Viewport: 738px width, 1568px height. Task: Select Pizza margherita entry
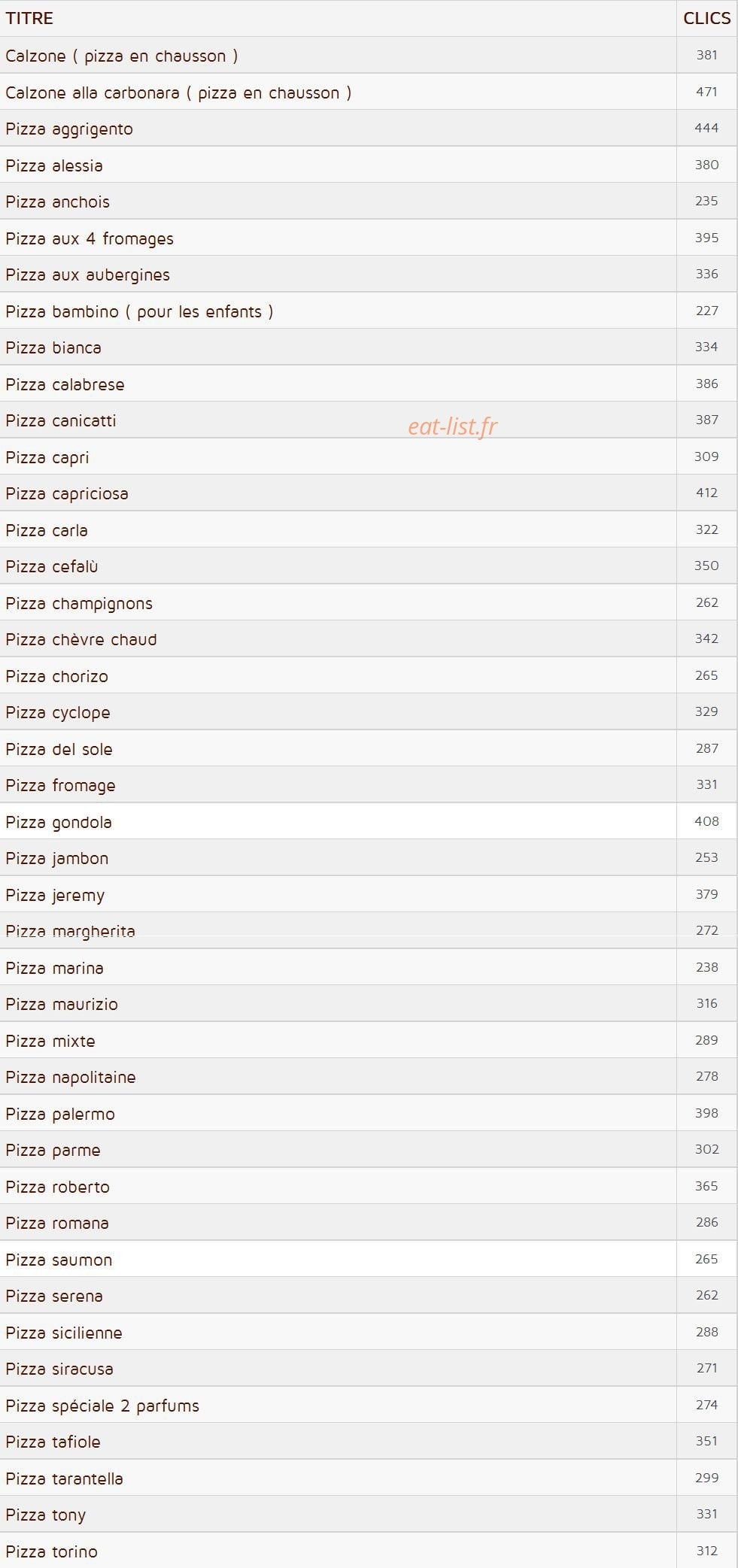pos(70,931)
